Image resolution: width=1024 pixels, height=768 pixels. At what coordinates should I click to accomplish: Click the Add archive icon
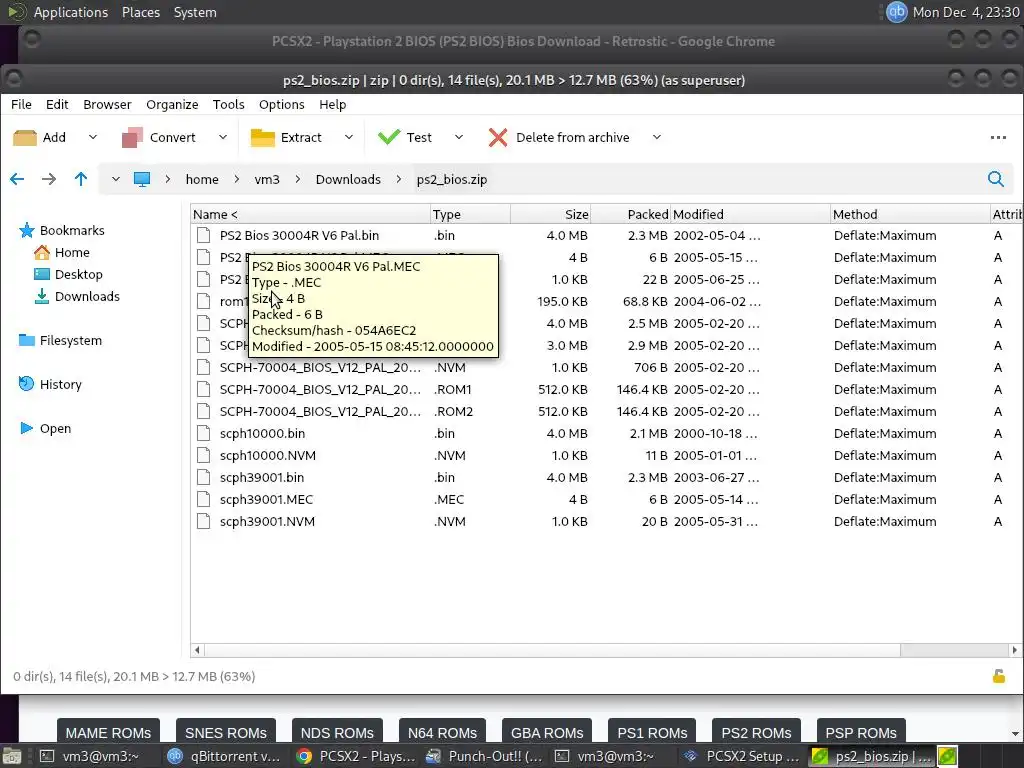point(25,138)
